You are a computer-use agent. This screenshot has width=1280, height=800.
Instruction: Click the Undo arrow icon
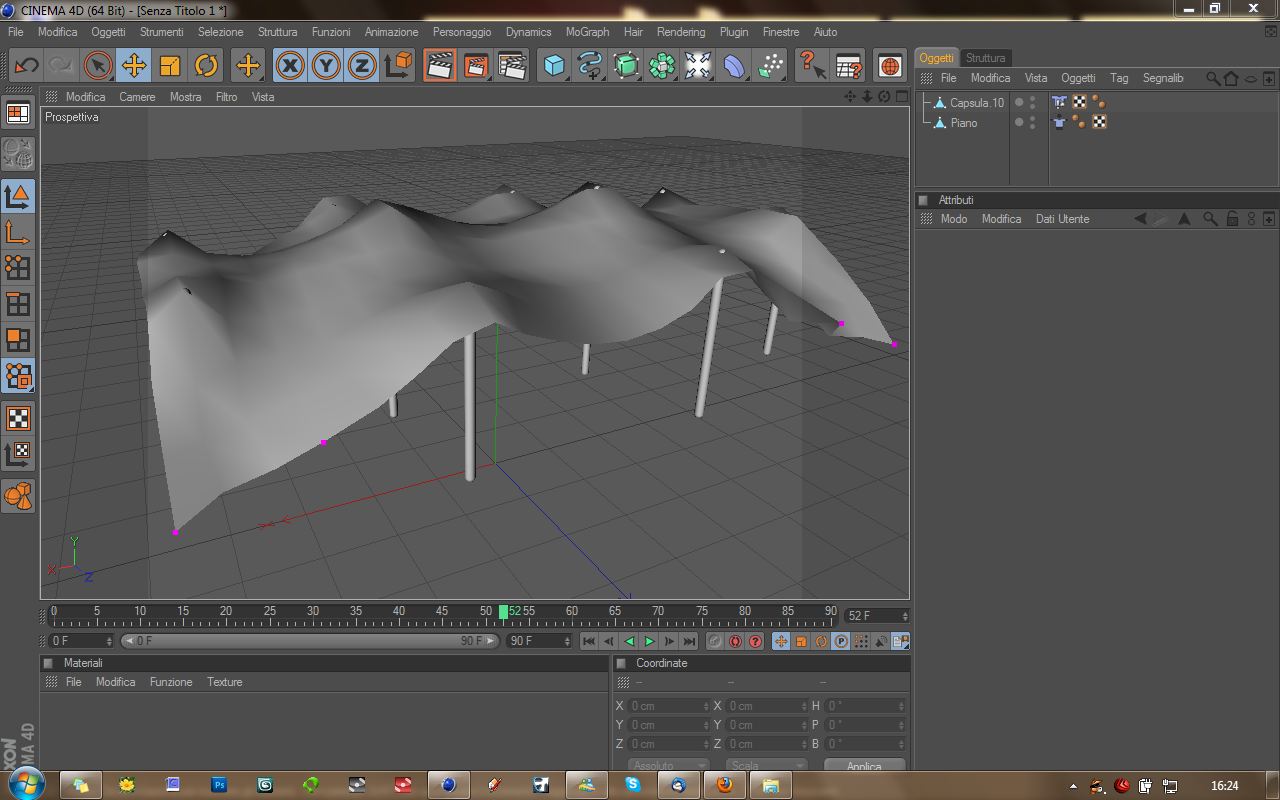coord(26,66)
